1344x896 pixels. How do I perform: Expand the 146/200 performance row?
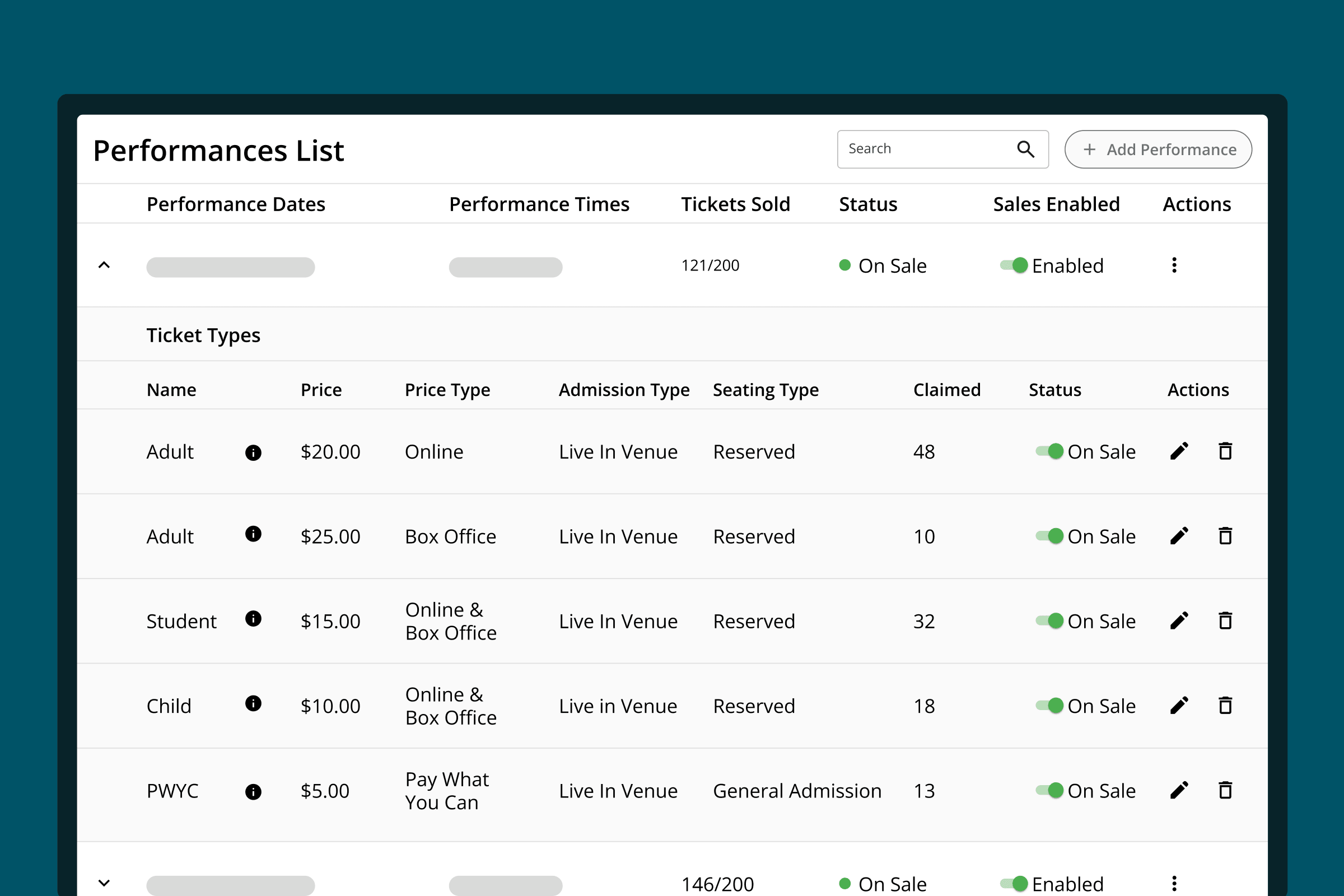[x=104, y=884]
